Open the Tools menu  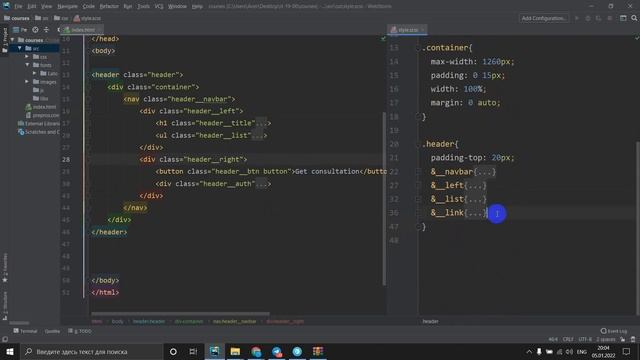[143, 6]
